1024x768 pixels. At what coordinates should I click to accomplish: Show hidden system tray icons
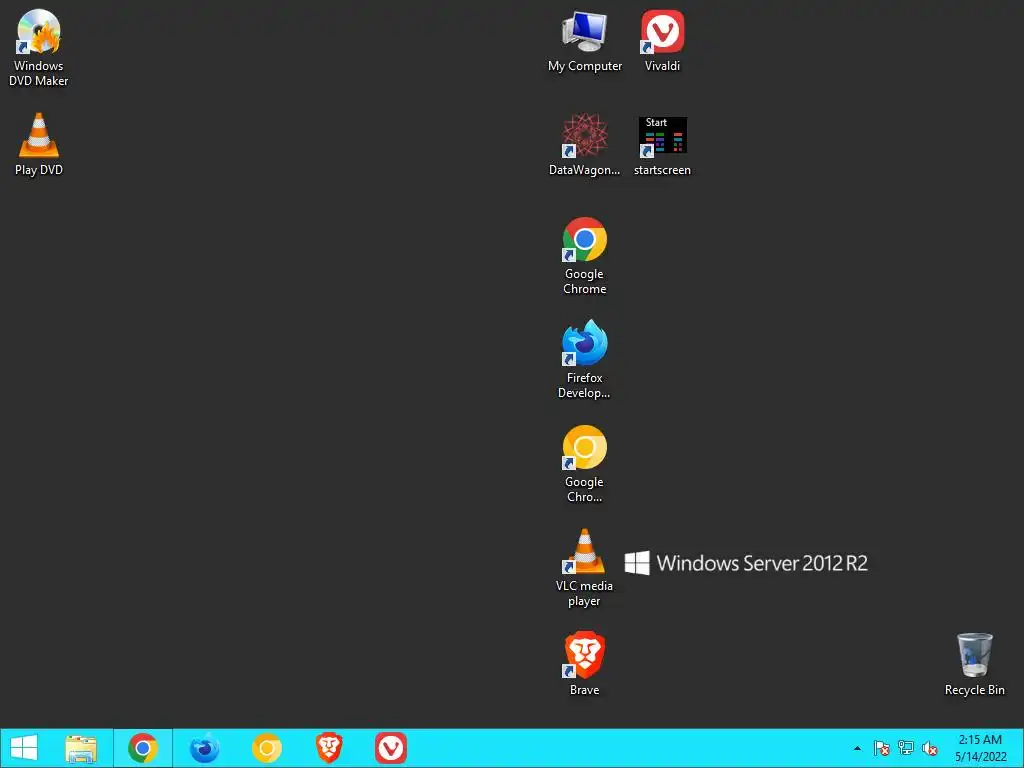[x=857, y=748]
